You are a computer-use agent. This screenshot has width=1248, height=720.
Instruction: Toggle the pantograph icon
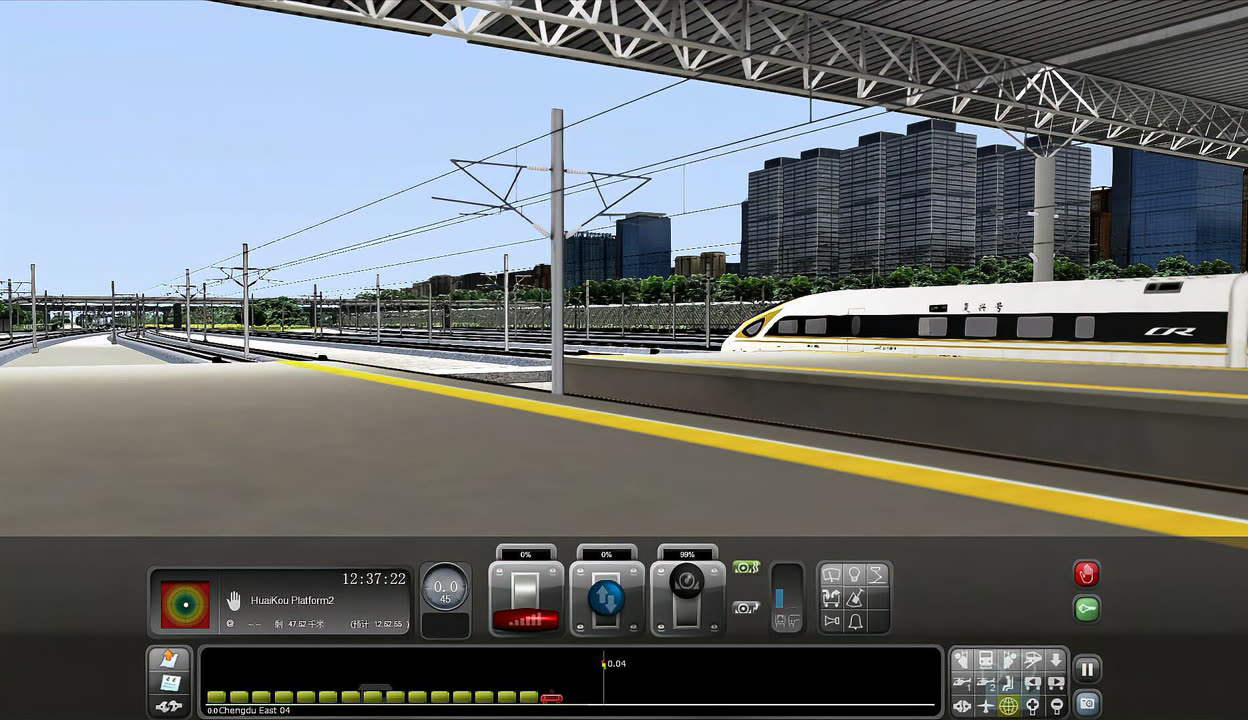coord(877,574)
